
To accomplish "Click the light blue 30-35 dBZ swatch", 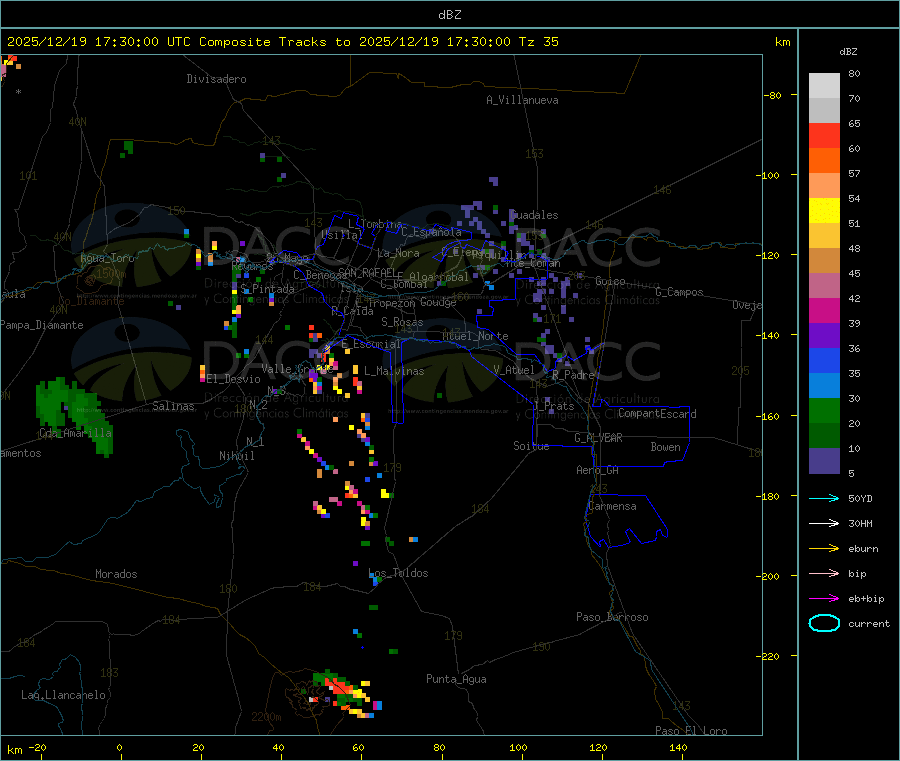I will point(824,385).
